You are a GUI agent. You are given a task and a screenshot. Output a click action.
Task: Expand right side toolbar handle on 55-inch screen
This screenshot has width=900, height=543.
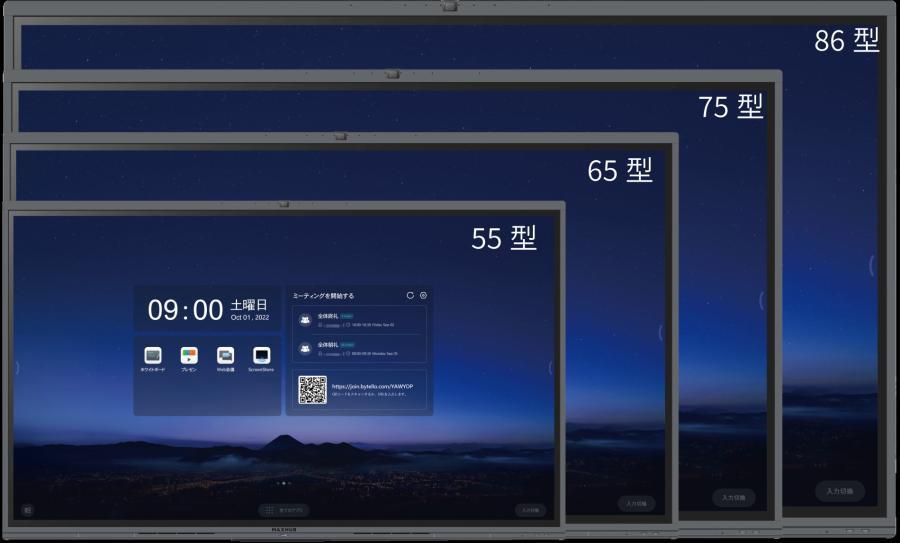click(x=551, y=367)
